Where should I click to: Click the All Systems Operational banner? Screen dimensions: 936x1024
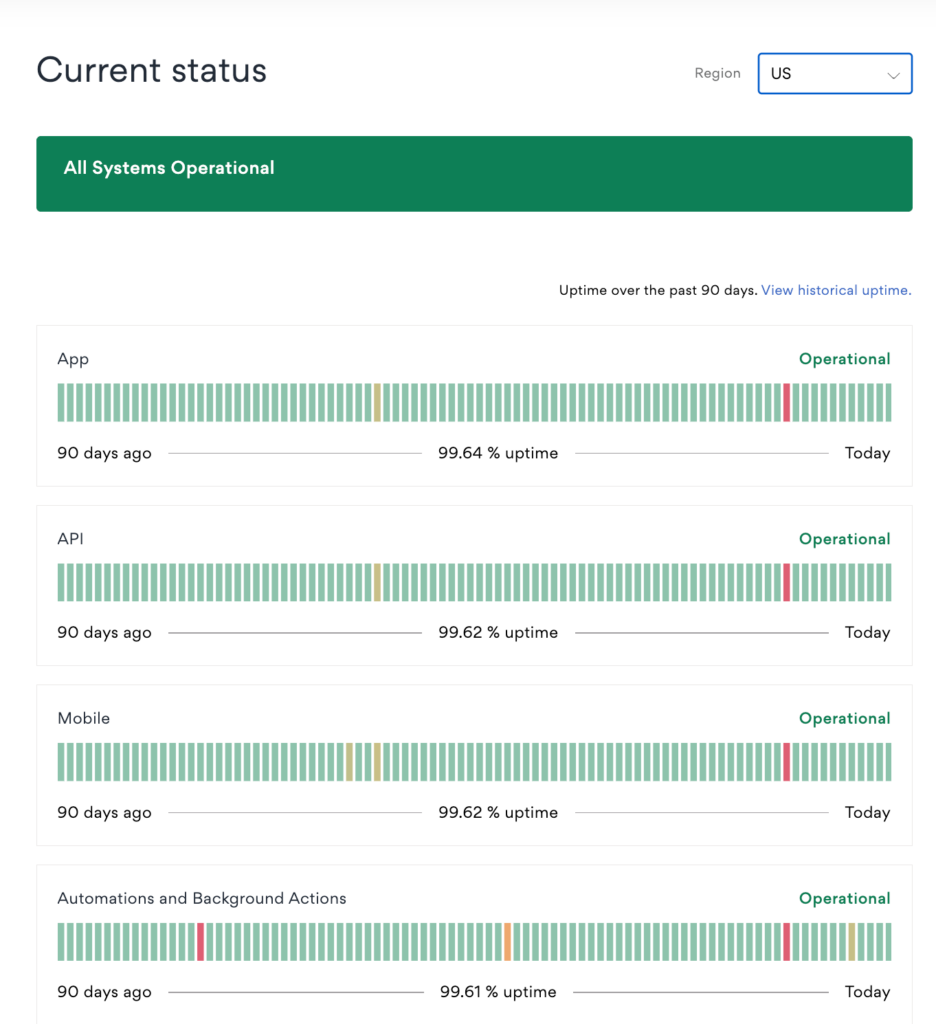click(x=474, y=173)
